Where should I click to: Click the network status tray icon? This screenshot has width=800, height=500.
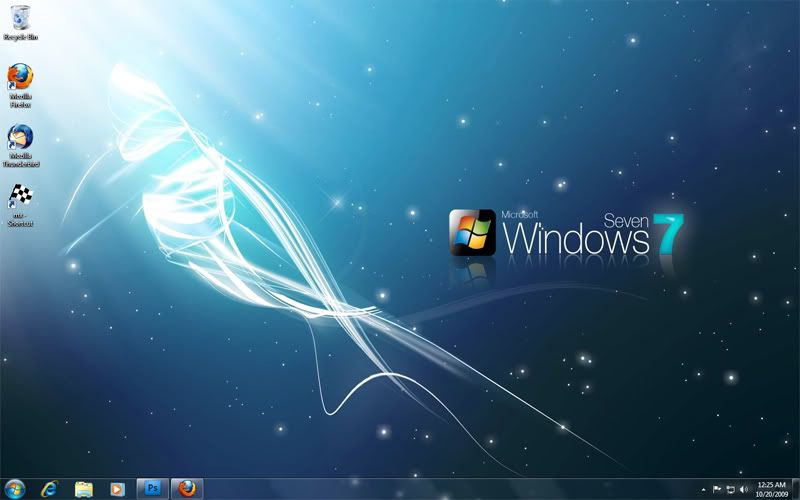(x=730, y=489)
